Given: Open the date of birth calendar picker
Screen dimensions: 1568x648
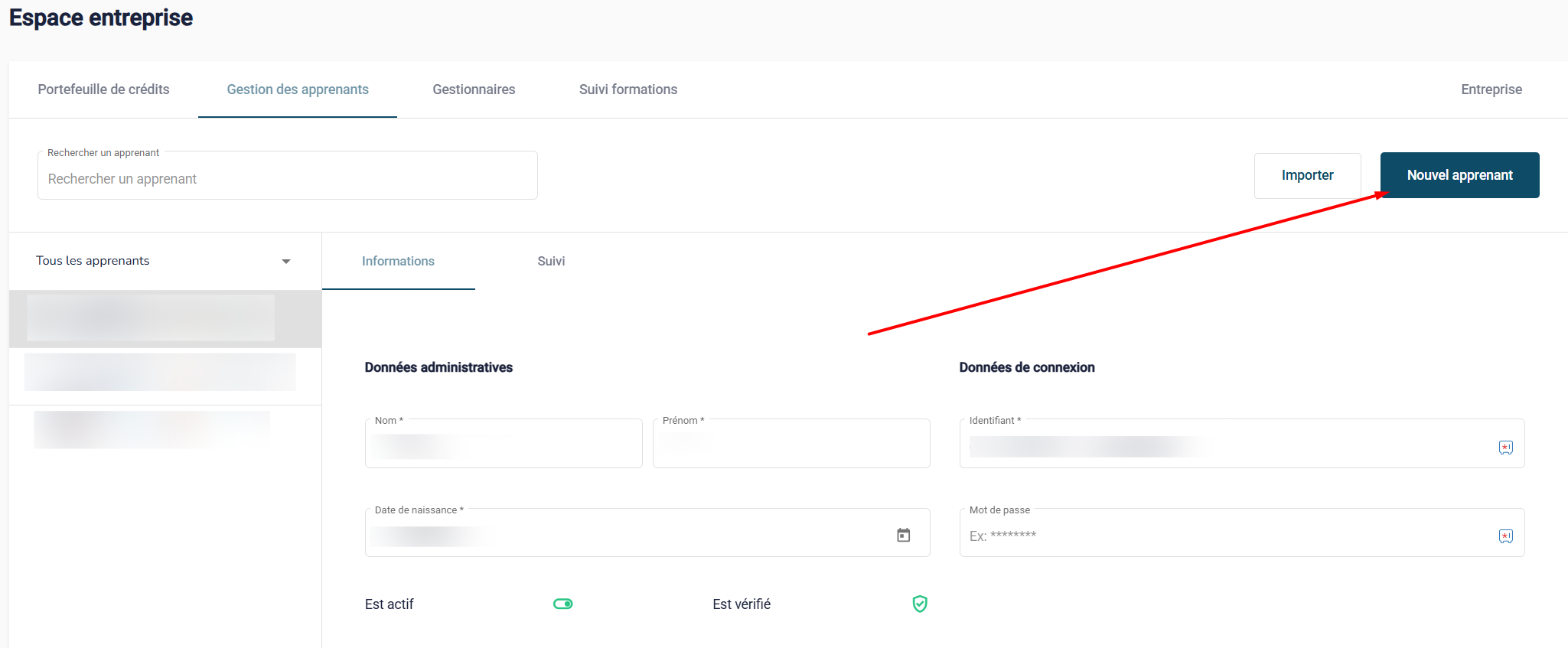Looking at the screenshot, I should (x=903, y=535).
